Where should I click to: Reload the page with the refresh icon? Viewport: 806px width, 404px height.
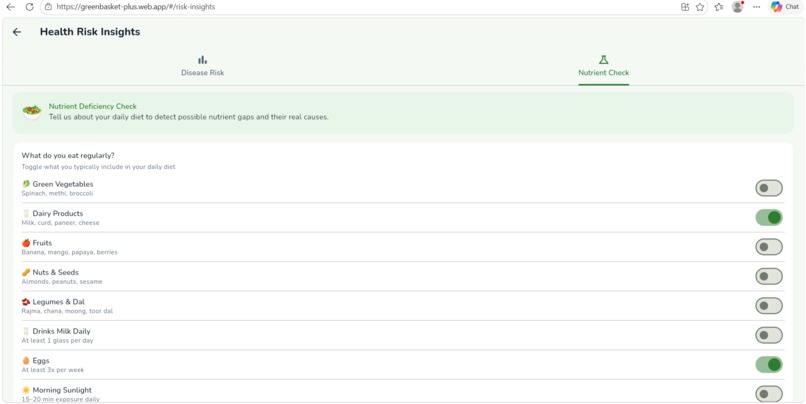[29, 7]
